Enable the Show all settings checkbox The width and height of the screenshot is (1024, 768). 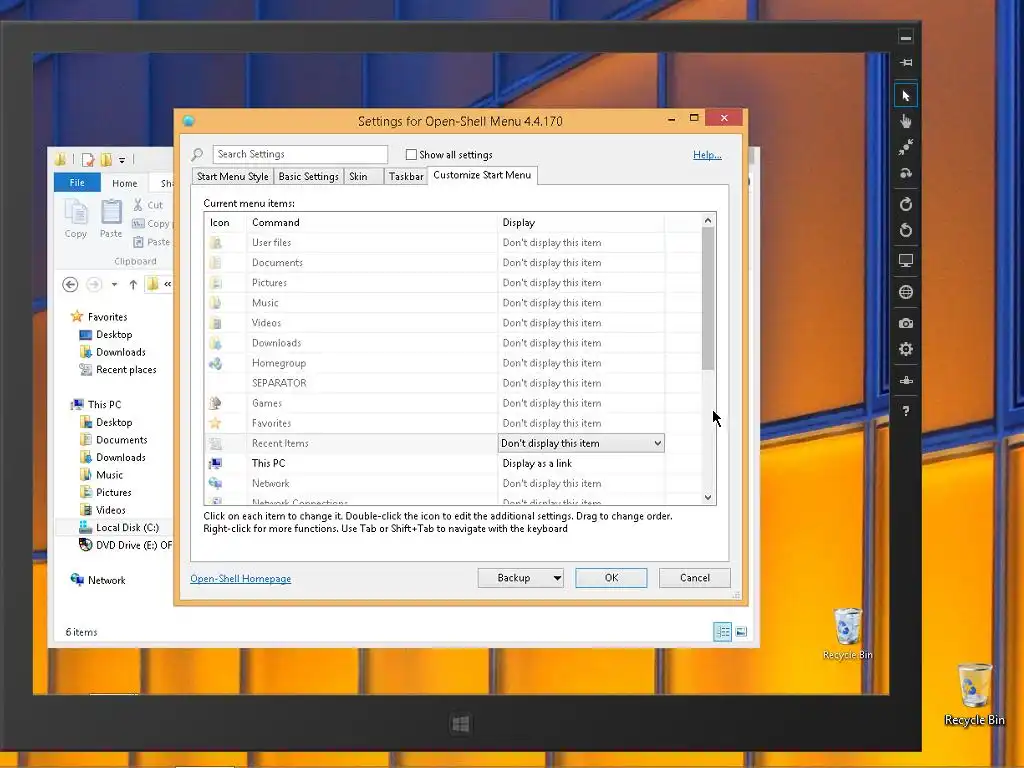pyautogui.click(x=411, y=155)
